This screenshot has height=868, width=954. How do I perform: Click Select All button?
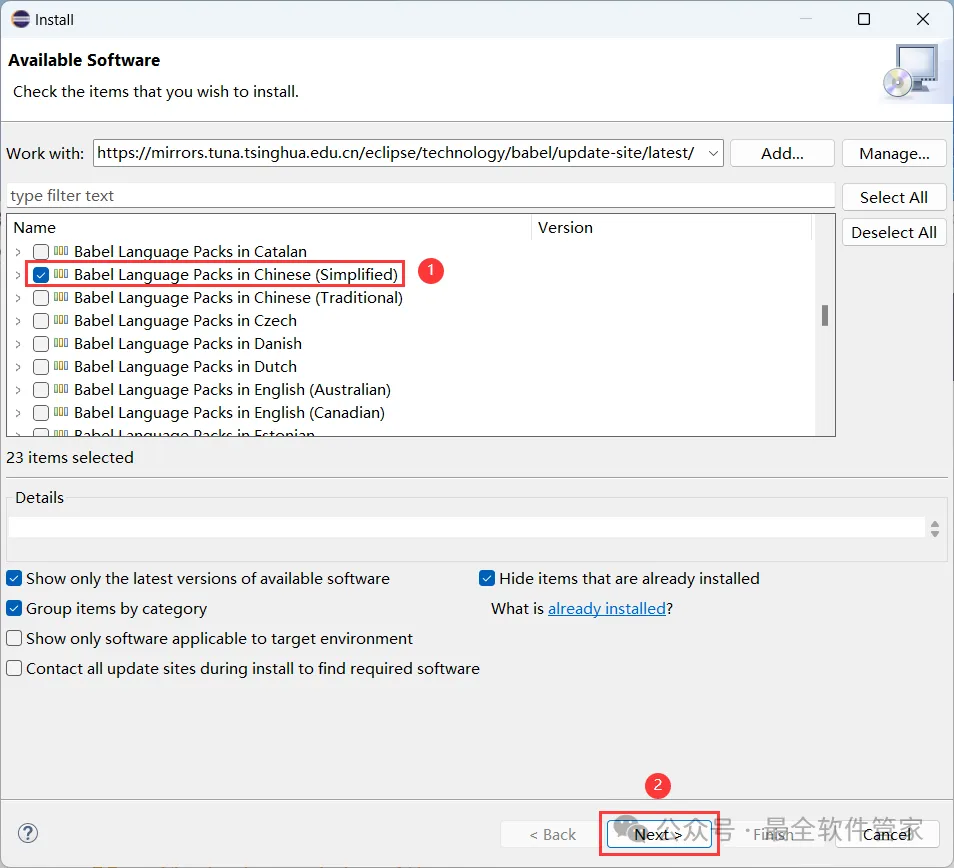pos(894,197)
